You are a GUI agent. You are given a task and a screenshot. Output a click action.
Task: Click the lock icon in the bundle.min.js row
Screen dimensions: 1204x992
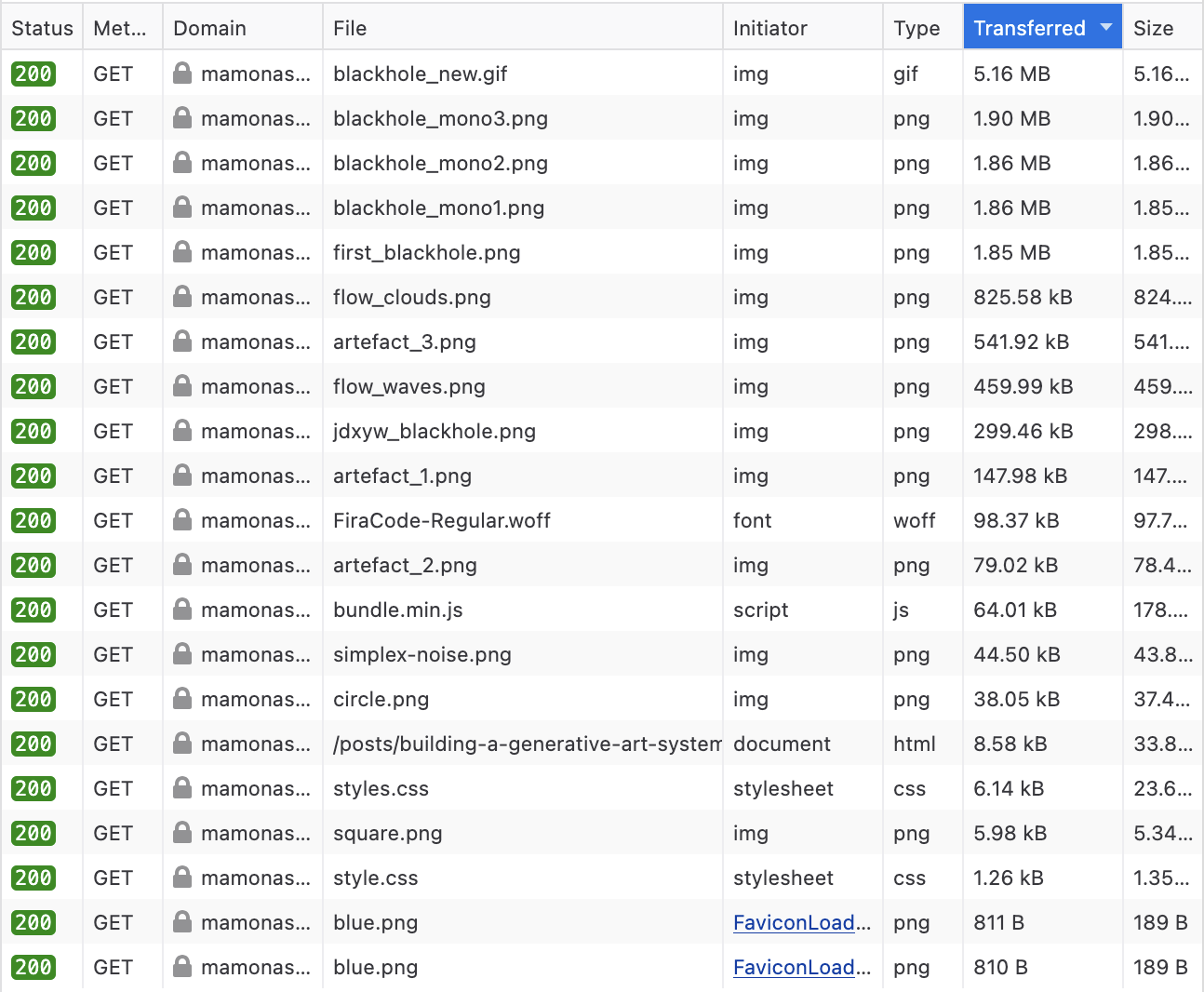tap(182, 610)
